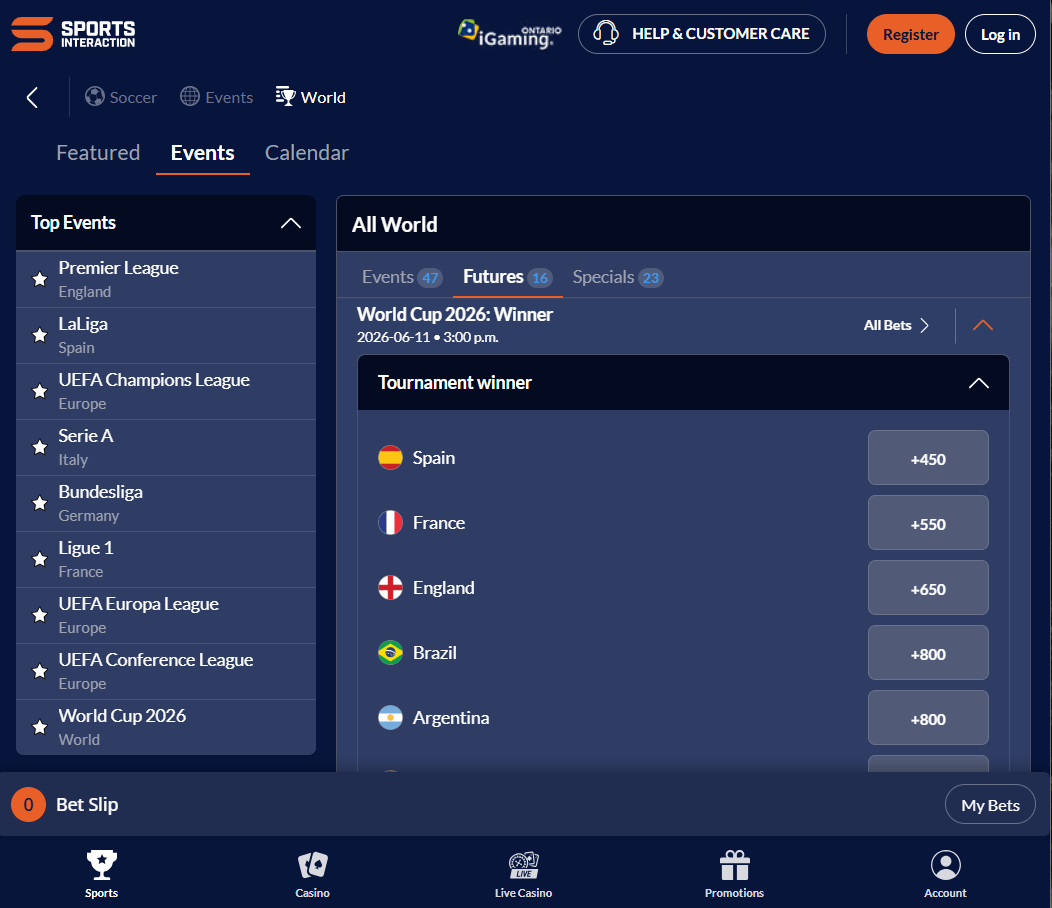1052x908 pixels.
Task: Toggle the star next to World Cup 2026
Action: [x=39, y=727]
